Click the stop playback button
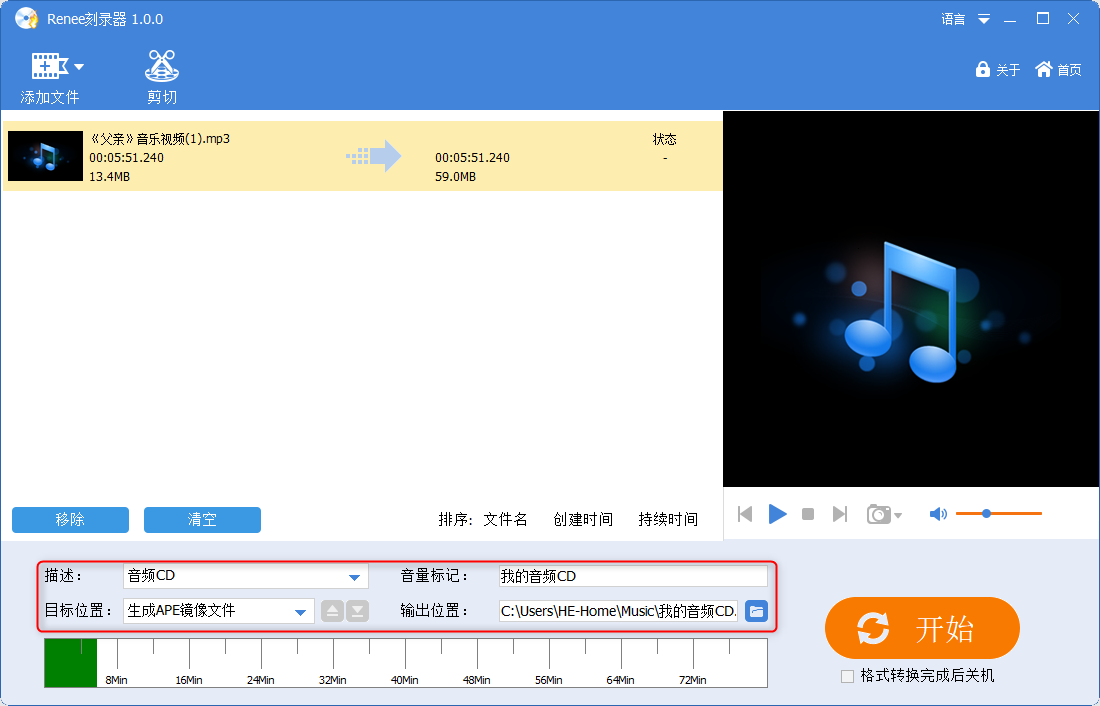This screenshot has height=706, width=1100. (808, 514)
